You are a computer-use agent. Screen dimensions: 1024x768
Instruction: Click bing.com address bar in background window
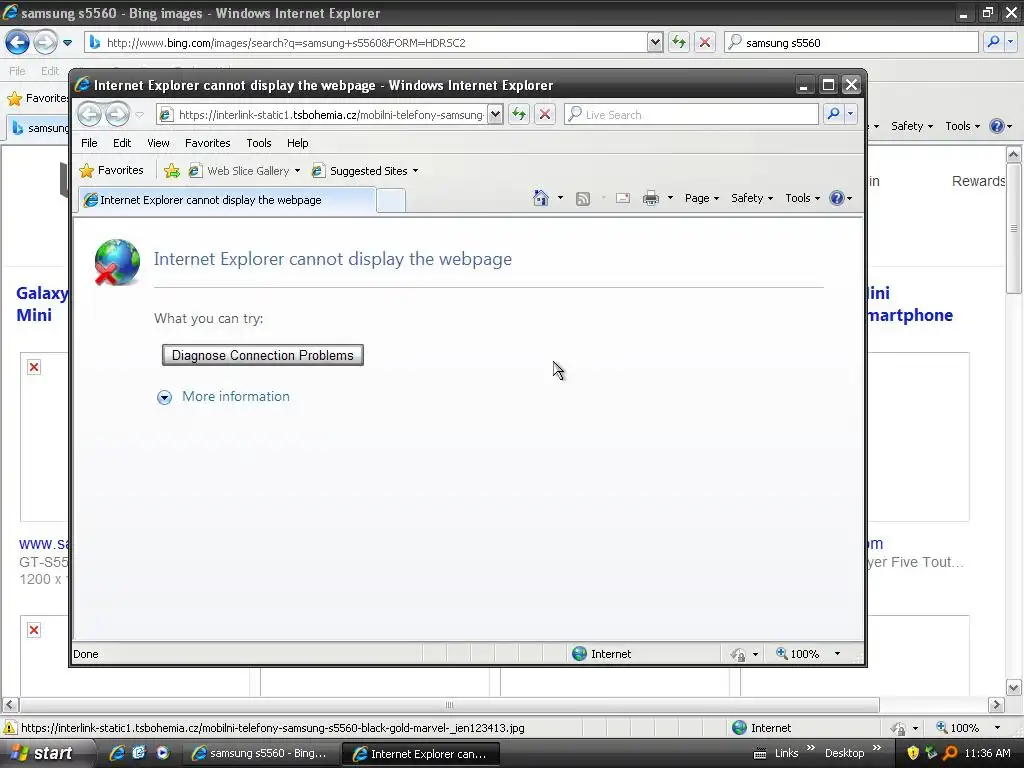pyautogui.click(x=366, y=42)
